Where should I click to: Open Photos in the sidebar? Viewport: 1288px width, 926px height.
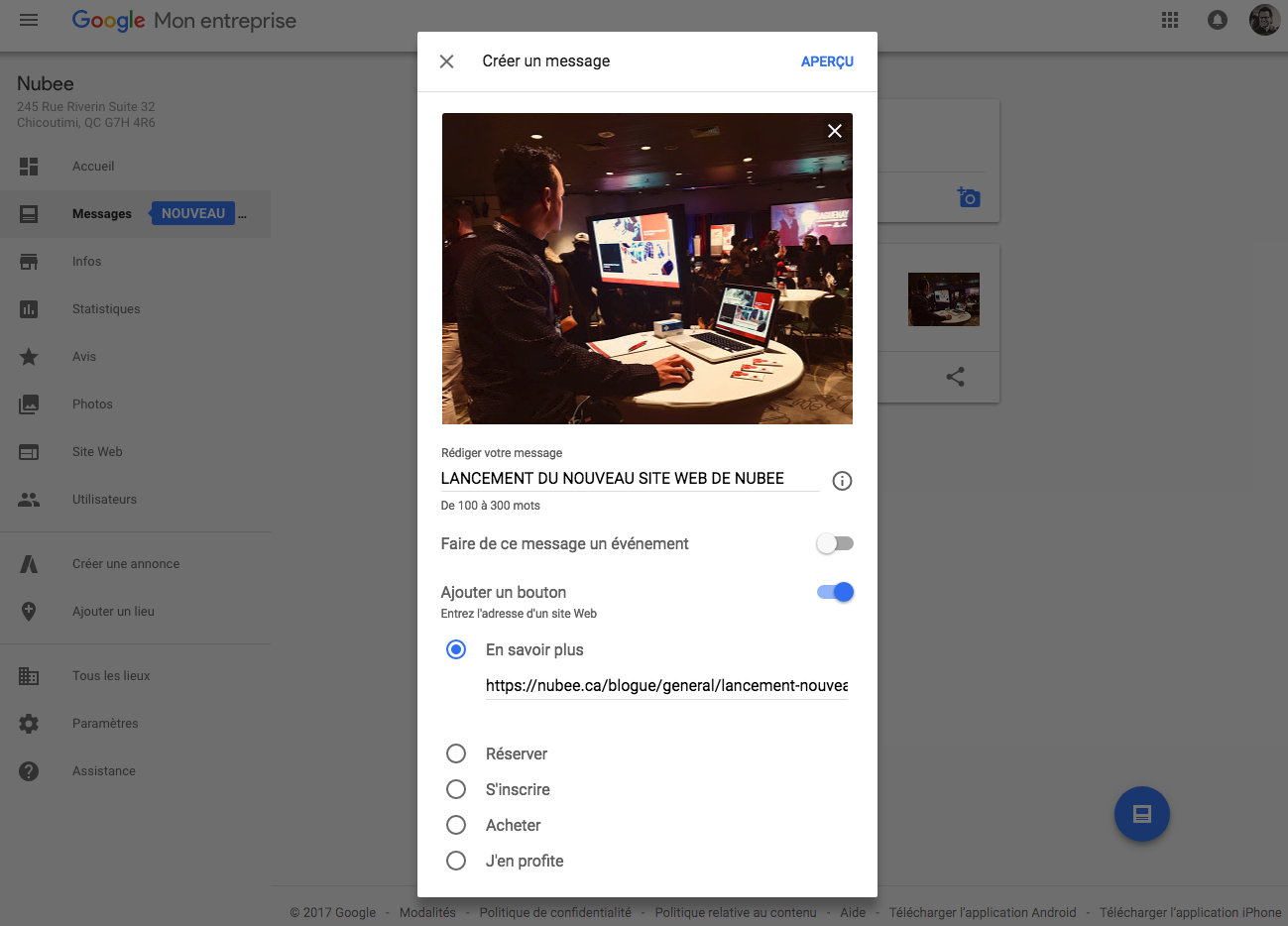point(92,405)
